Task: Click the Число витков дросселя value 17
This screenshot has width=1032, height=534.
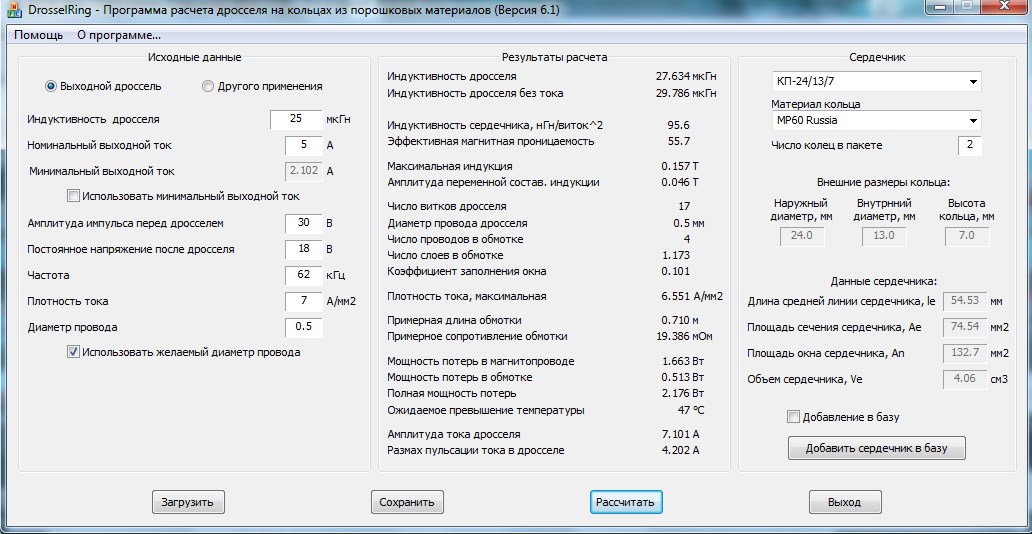Action: click(684, 206)
